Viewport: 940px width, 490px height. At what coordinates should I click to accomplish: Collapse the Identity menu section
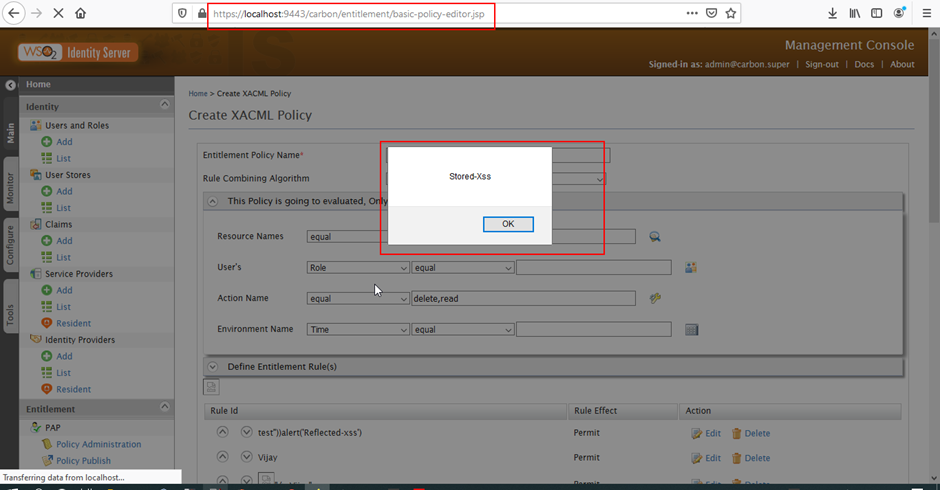[x=164, y=106]
